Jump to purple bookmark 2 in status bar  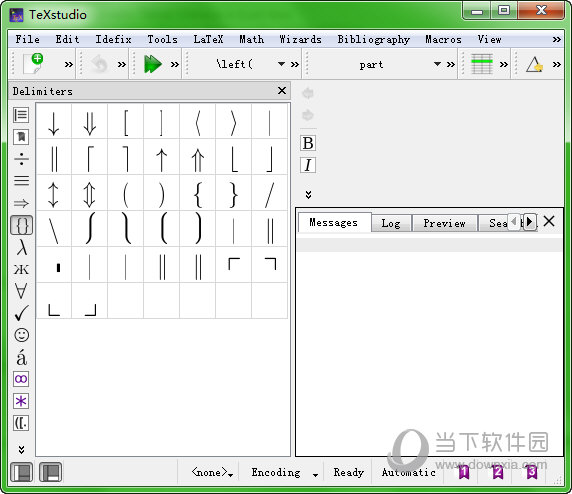click(x=498, y=472)
